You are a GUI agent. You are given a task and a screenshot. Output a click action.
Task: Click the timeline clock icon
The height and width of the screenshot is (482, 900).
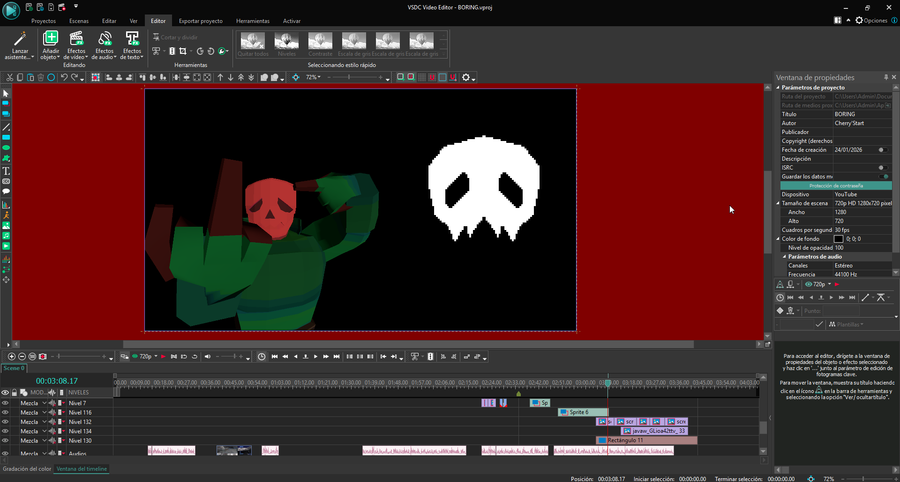coord(262,356)
